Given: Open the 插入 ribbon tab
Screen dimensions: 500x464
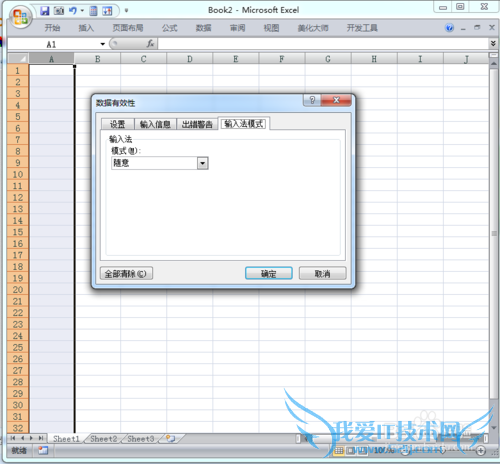Looking at the screenshot, I should click(86, 28).
